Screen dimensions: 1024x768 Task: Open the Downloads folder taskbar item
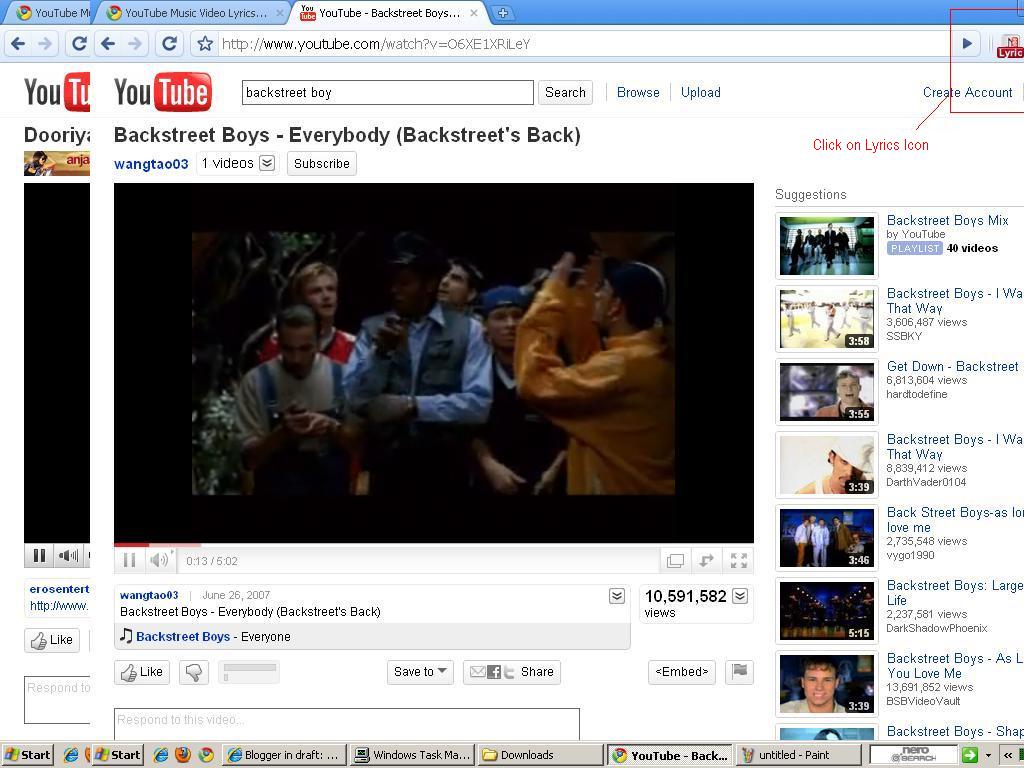[539, 755]
